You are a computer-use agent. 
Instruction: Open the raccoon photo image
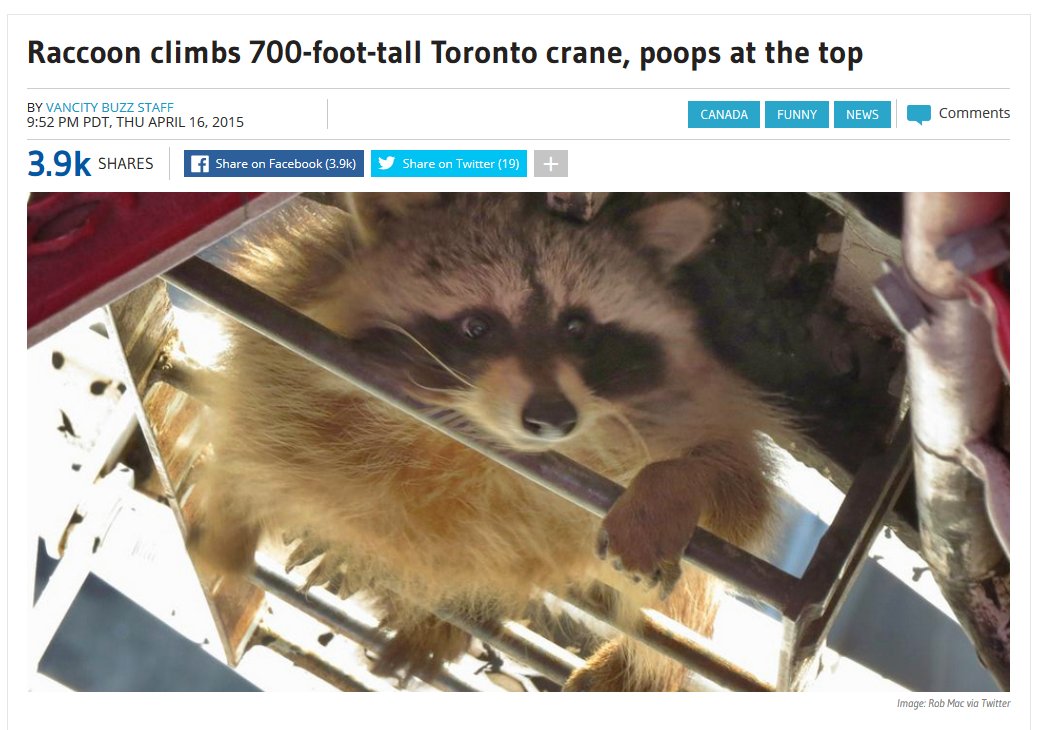tap(518, 442)
